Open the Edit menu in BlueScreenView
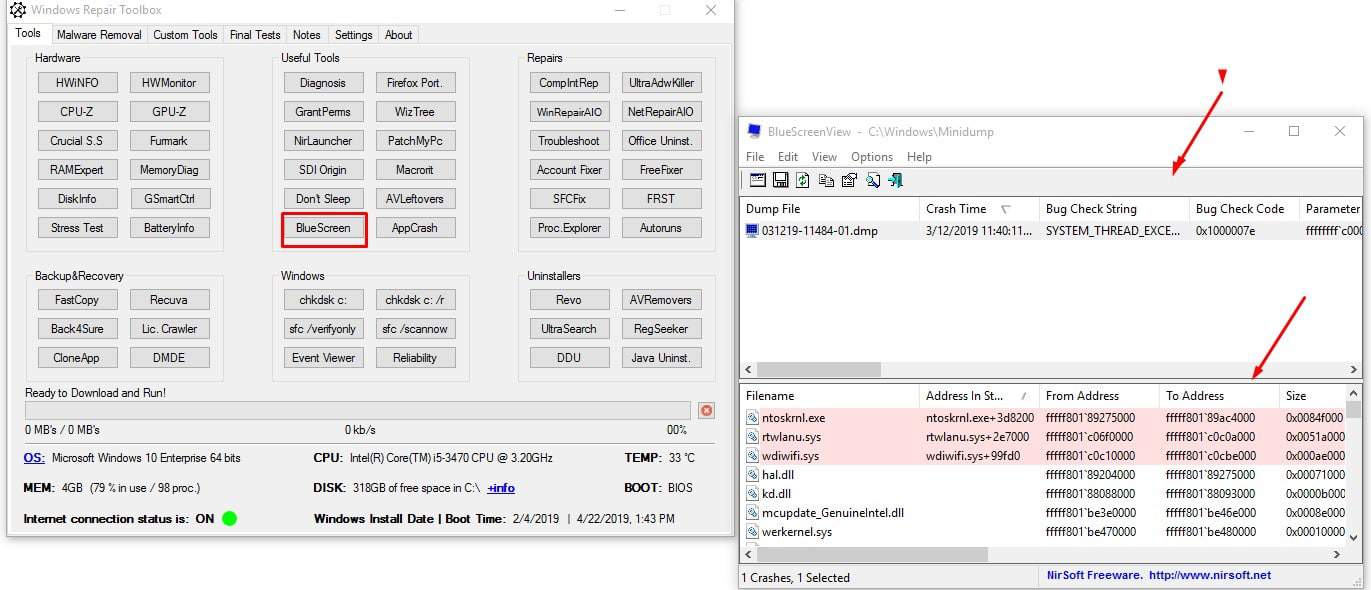Image resolution: width=1371 pixels, height=590 pixels. 788,157
